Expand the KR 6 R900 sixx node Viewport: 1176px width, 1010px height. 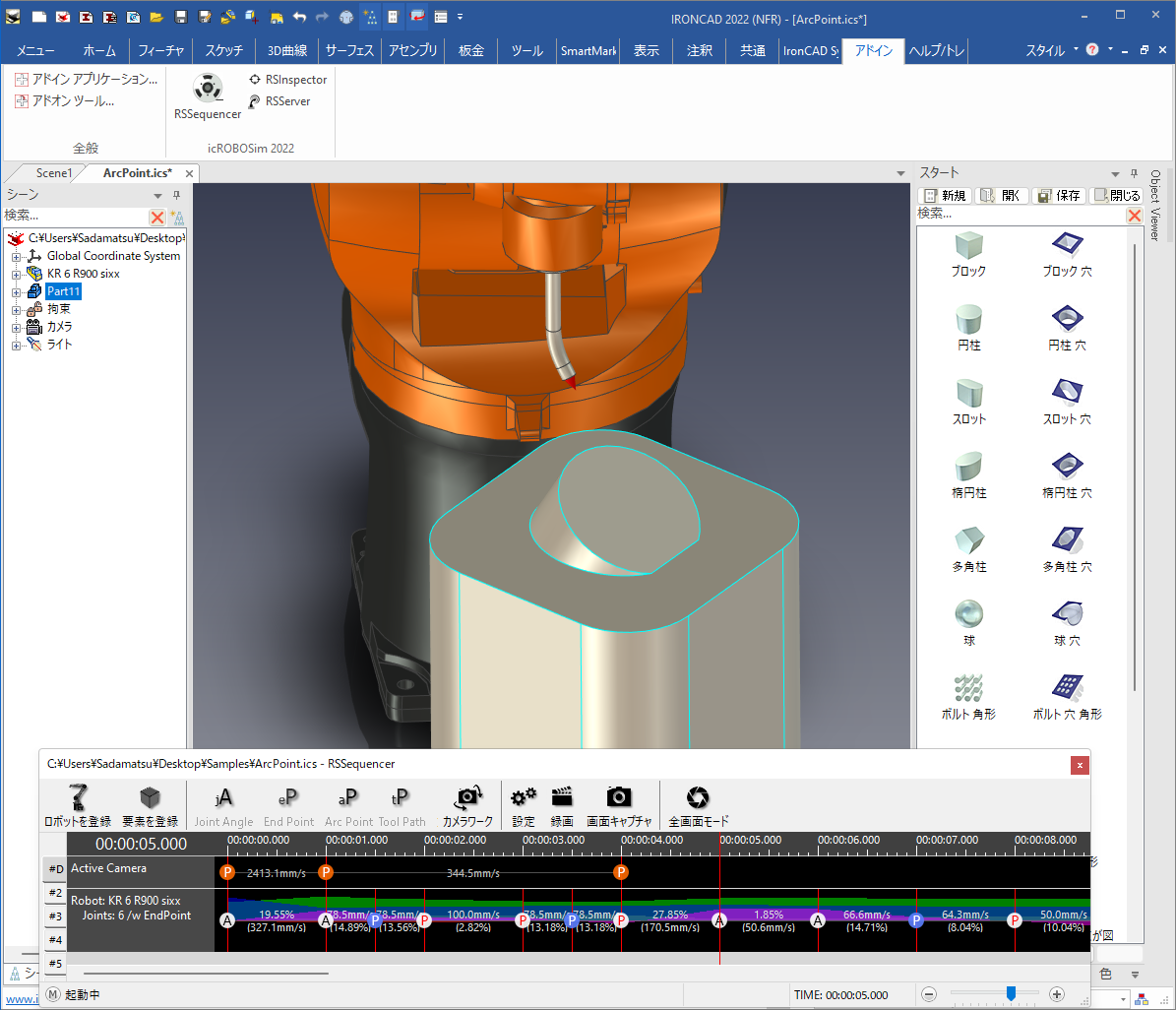point(17,275)
